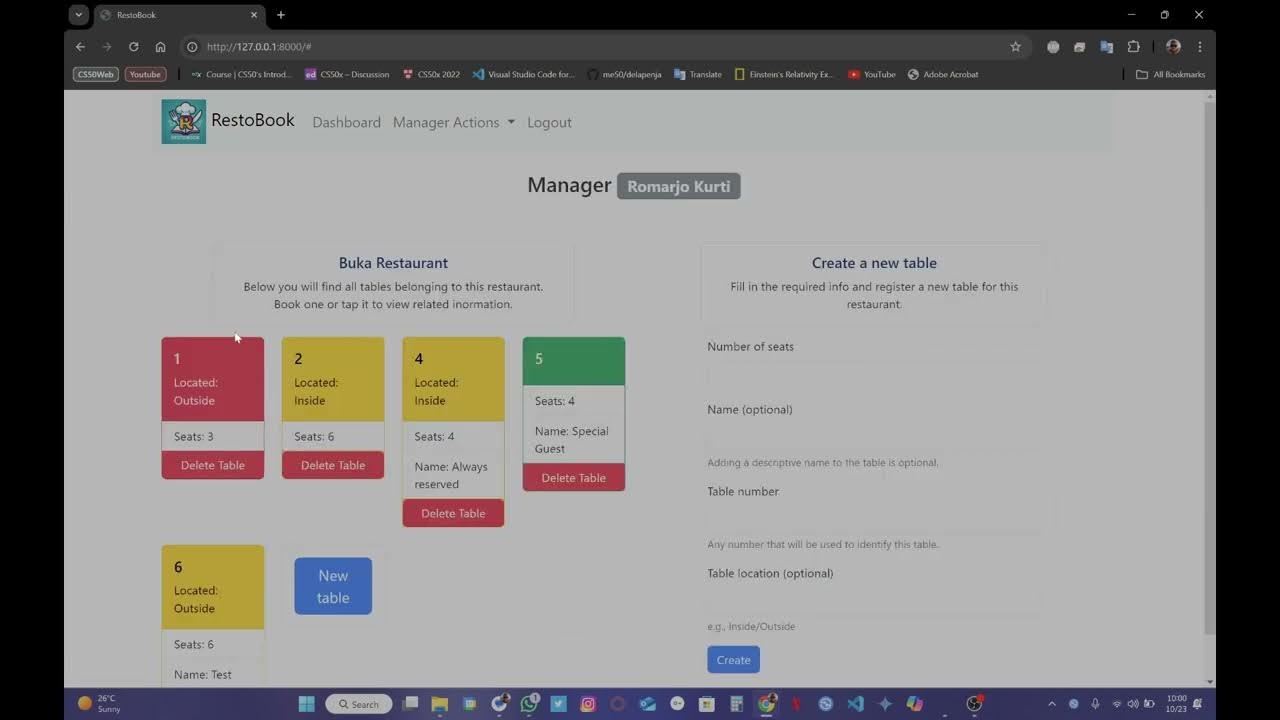The height and width of the screenshot is (720, 1280).
Task: Open WhatsApp from taskbar
Action: pos(529,704)
